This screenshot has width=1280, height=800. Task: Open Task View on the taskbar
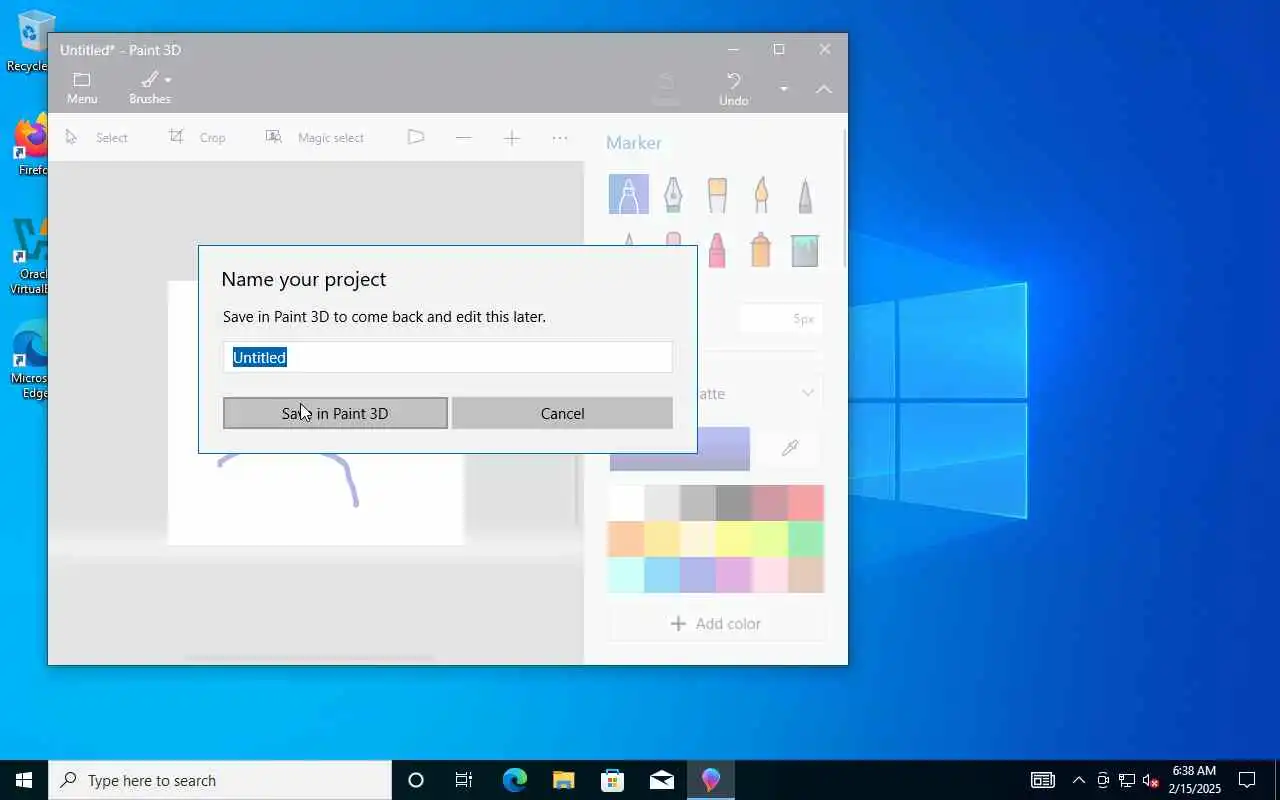464,780
